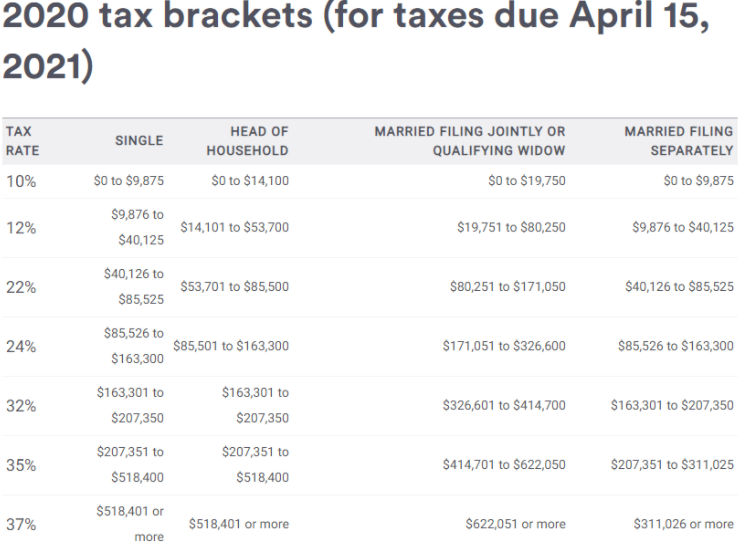Click the 22% tax rate cell
The height and width of the screenshot is (554, 741).
(x=20, y=288)
